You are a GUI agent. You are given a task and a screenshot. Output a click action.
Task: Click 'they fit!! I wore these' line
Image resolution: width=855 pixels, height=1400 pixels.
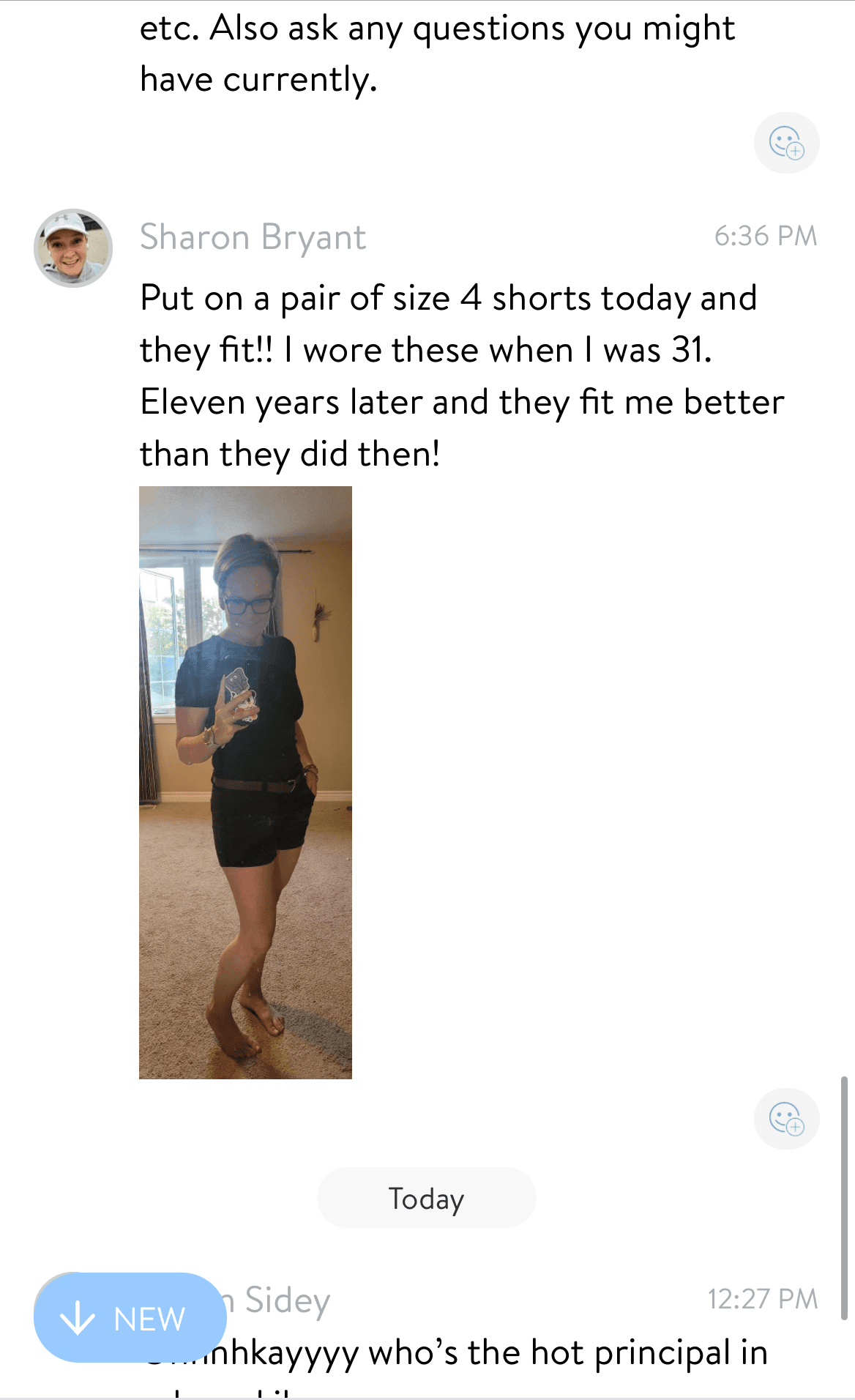(x=425, y=350)
